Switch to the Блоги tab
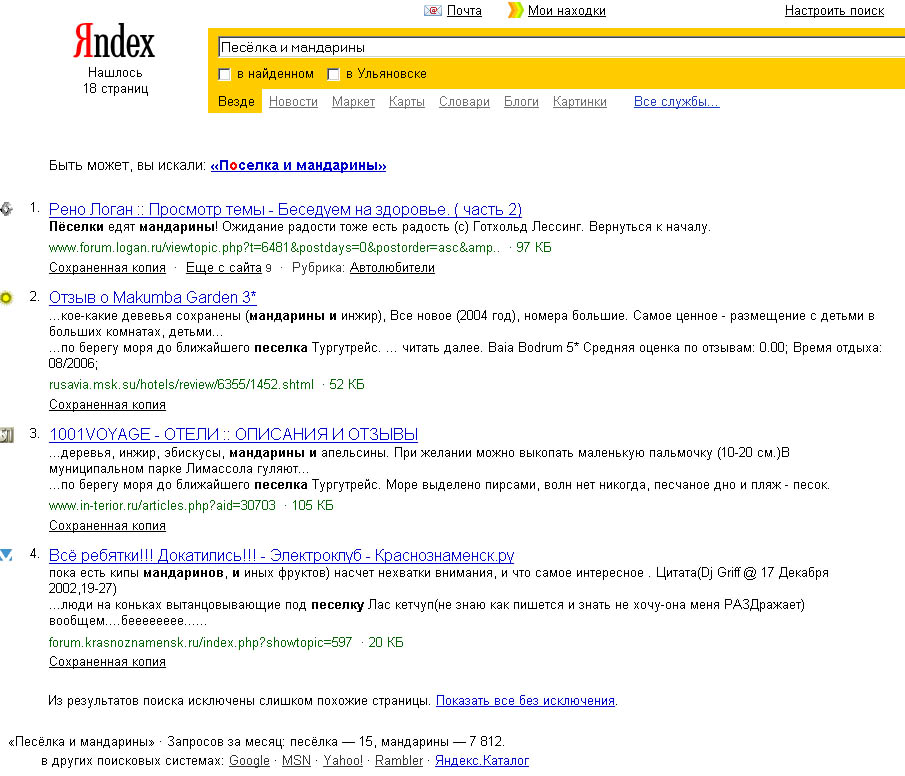The image size is (905, 776). (521, 102)
